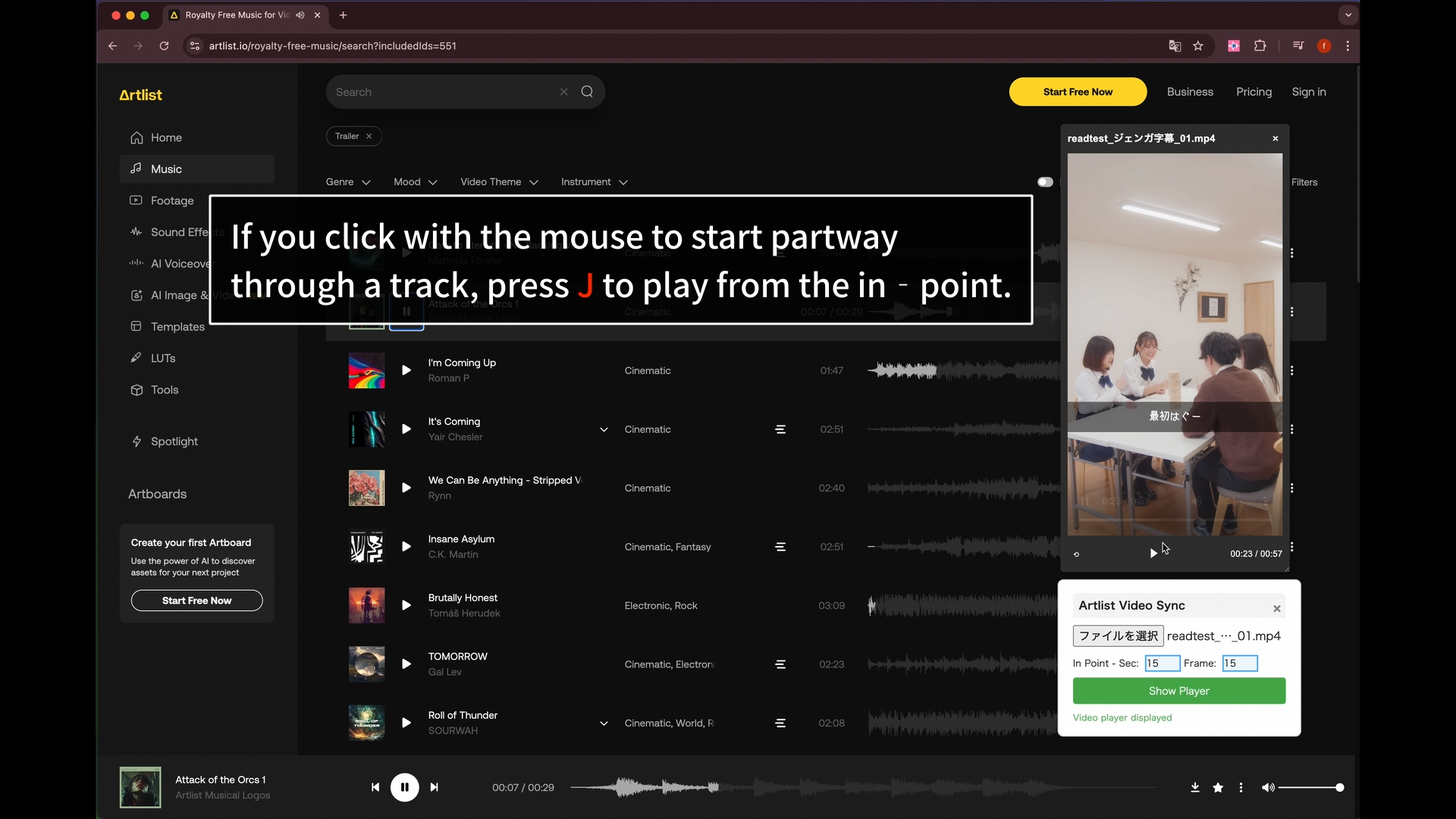Reset video with loop icon
Image resolution: width=1456 pixels, height=819 pixels.
click(1076, 554)
